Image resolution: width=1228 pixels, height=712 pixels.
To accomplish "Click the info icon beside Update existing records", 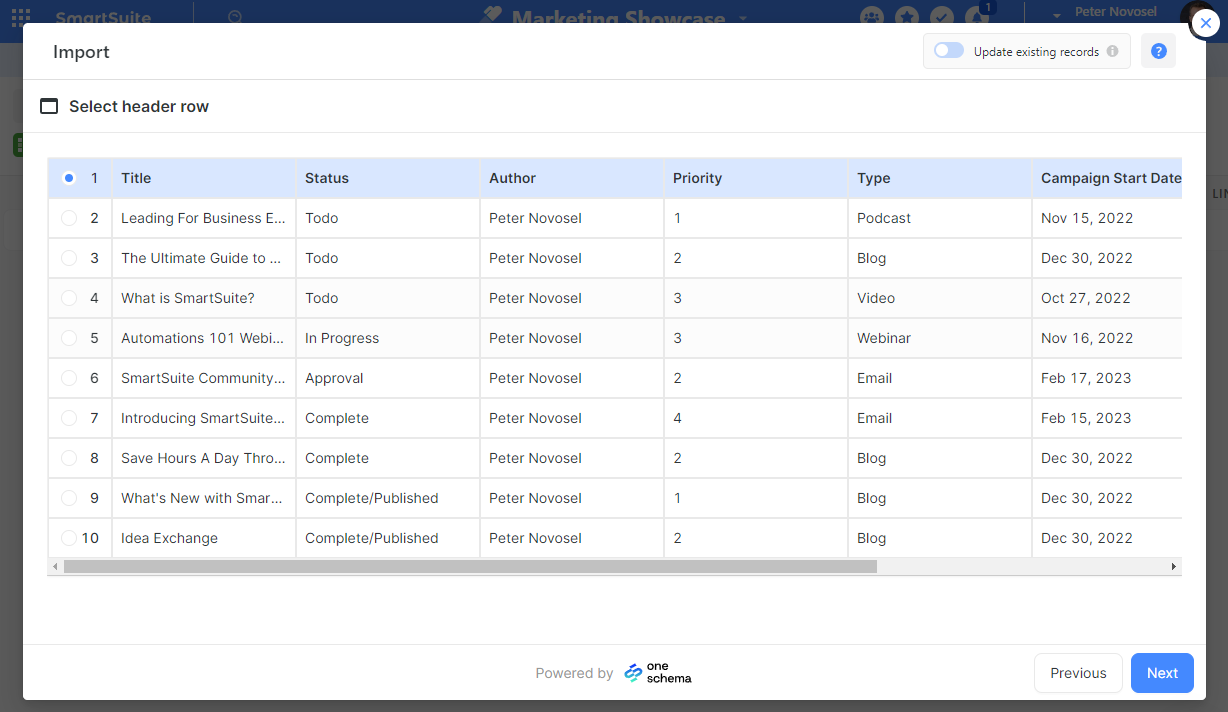I will 1112,52.
